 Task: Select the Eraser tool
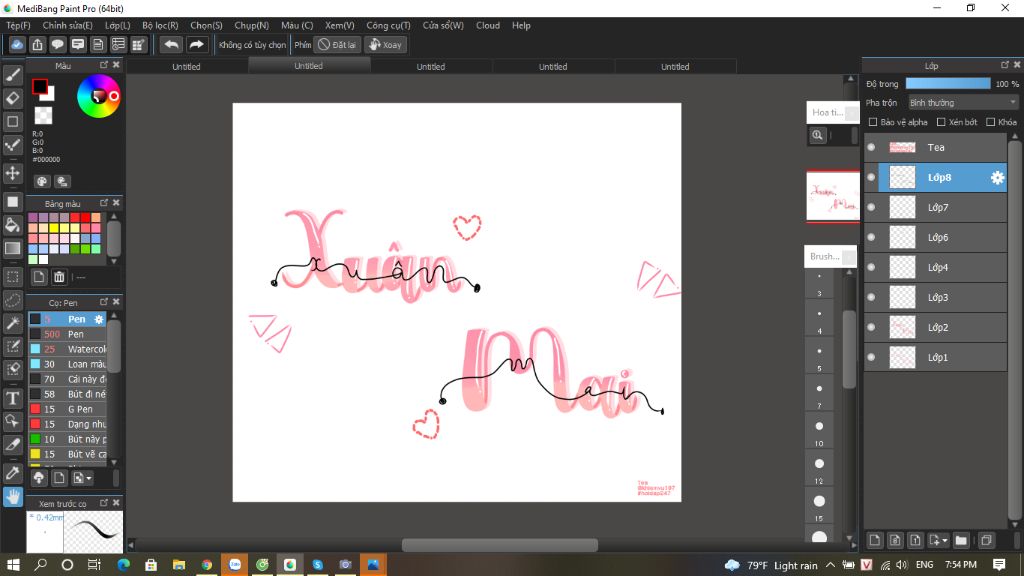pyautogui.click(x=12, y=98)
